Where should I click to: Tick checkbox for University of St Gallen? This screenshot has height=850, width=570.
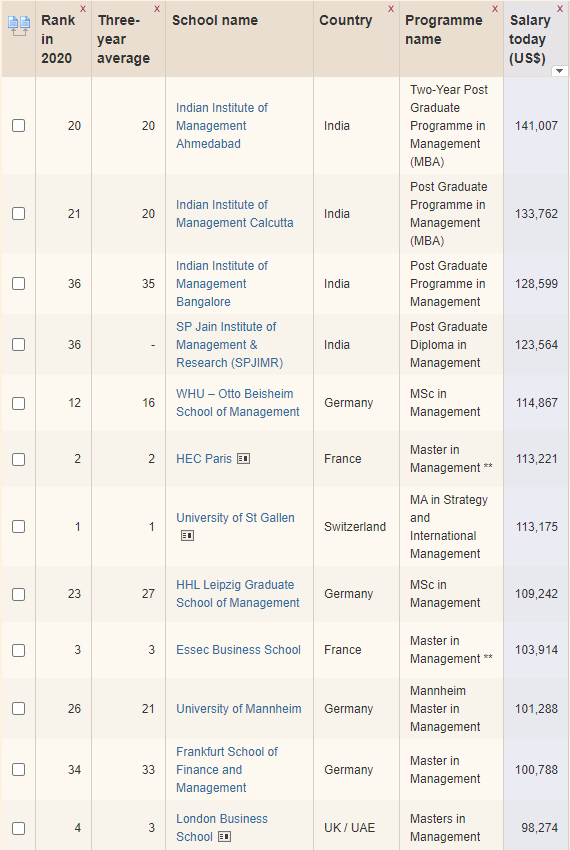tap(18, 526)
